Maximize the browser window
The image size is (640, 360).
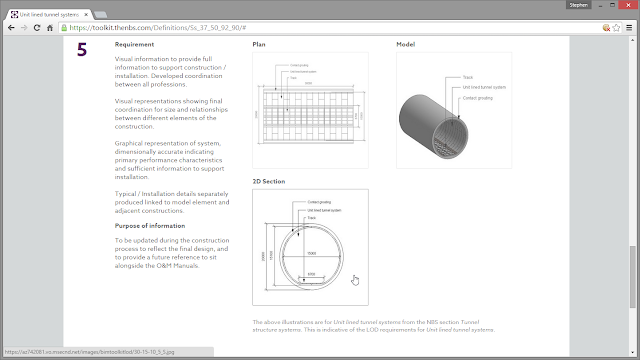point(612,5)
